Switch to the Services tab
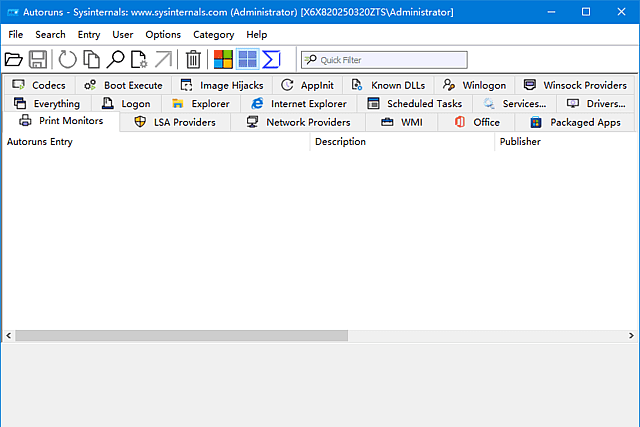 pos(515,104)
